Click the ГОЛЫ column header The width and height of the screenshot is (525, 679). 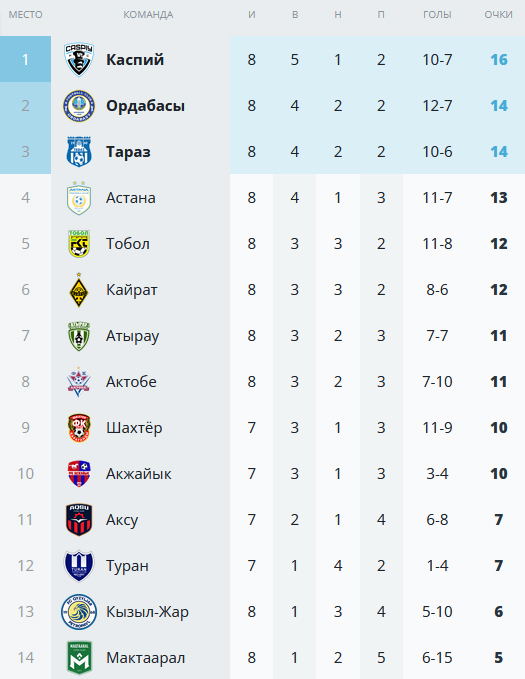pos(437,15)
